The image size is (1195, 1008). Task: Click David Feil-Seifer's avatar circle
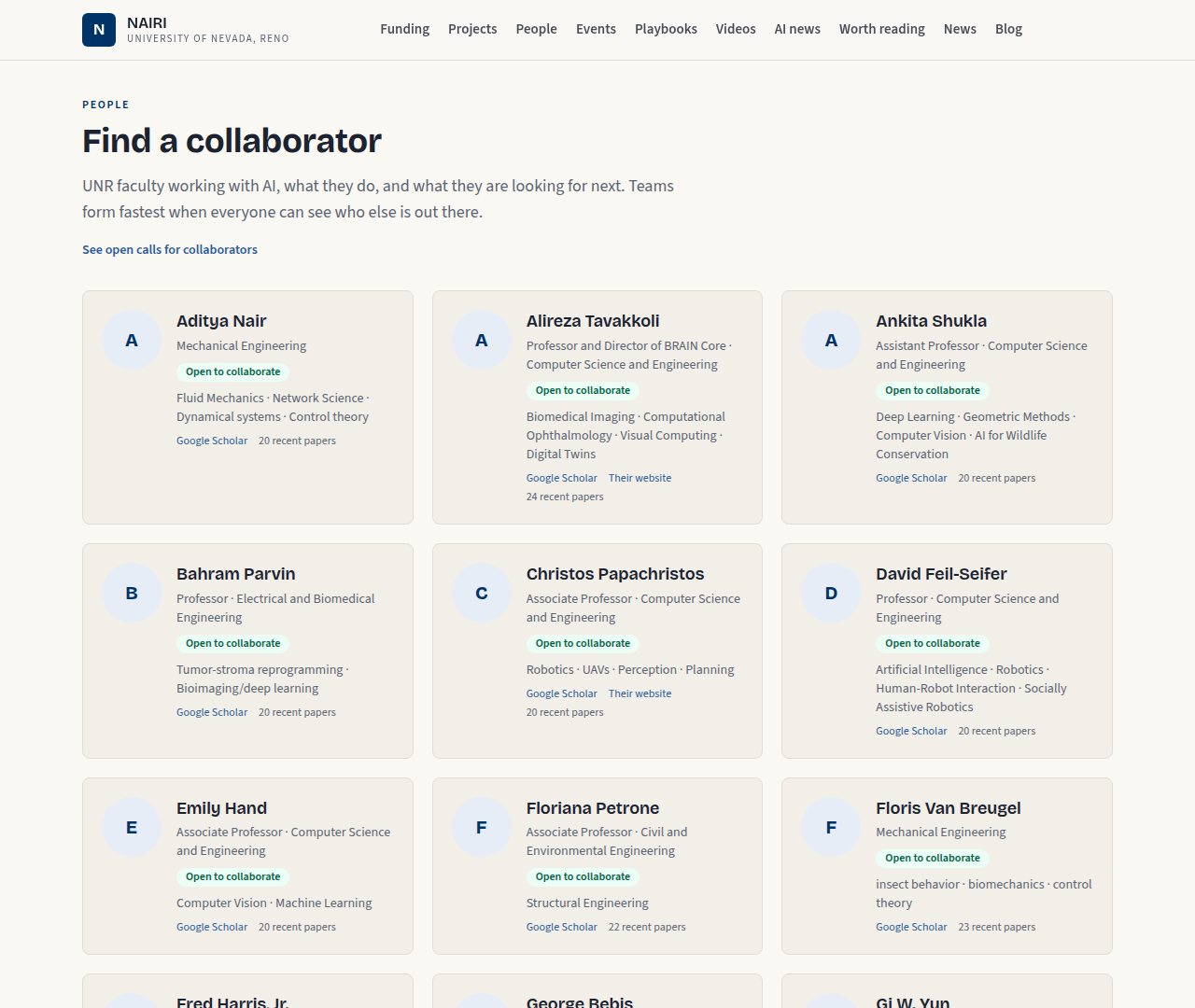coord(831,593)
